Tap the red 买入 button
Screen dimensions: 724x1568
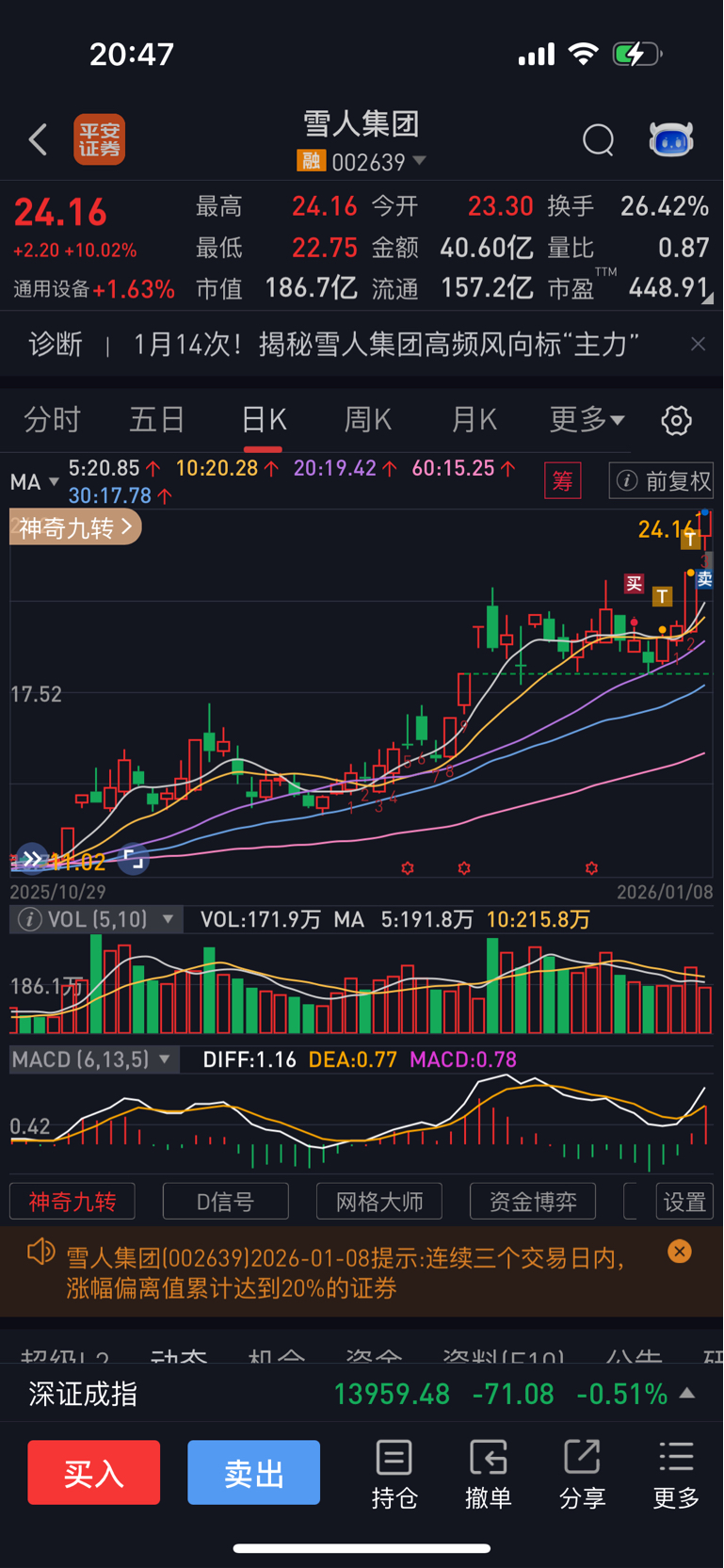point(93,1472)
